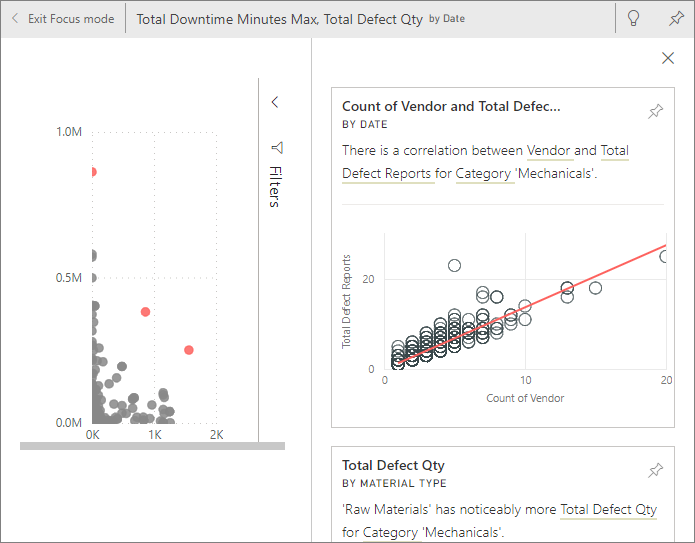Select red outlier point near 1K

click(145, 312)
